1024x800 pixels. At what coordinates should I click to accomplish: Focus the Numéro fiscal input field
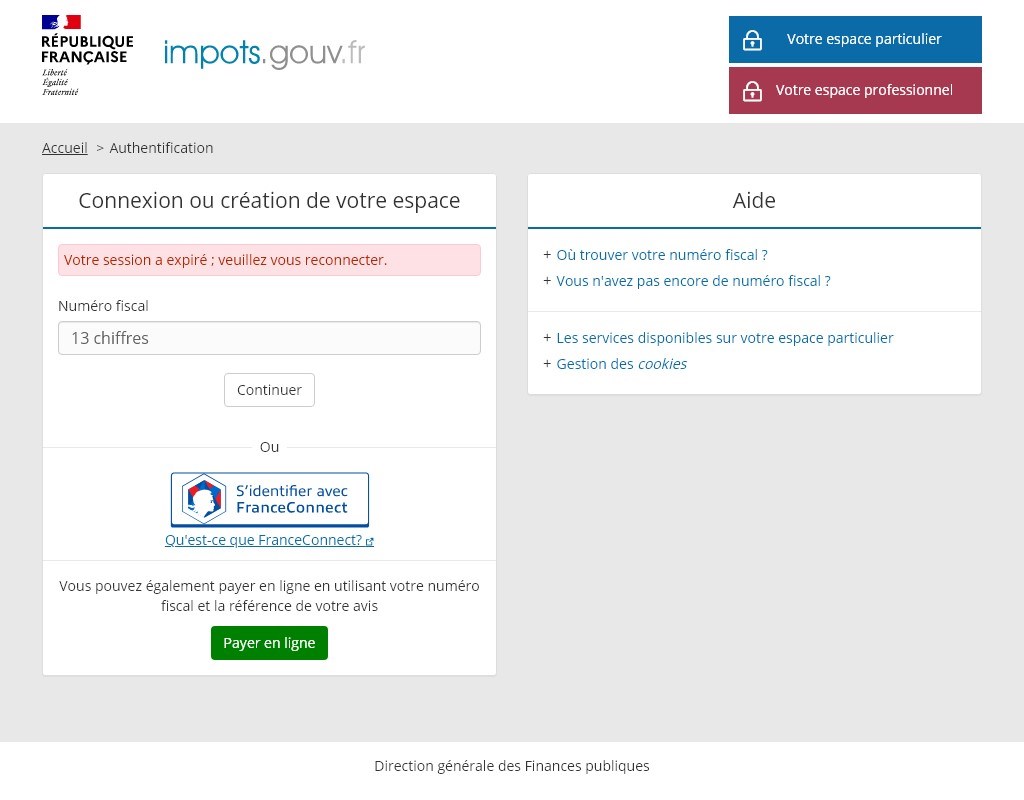pyautogui.click(x=269, y=338)
